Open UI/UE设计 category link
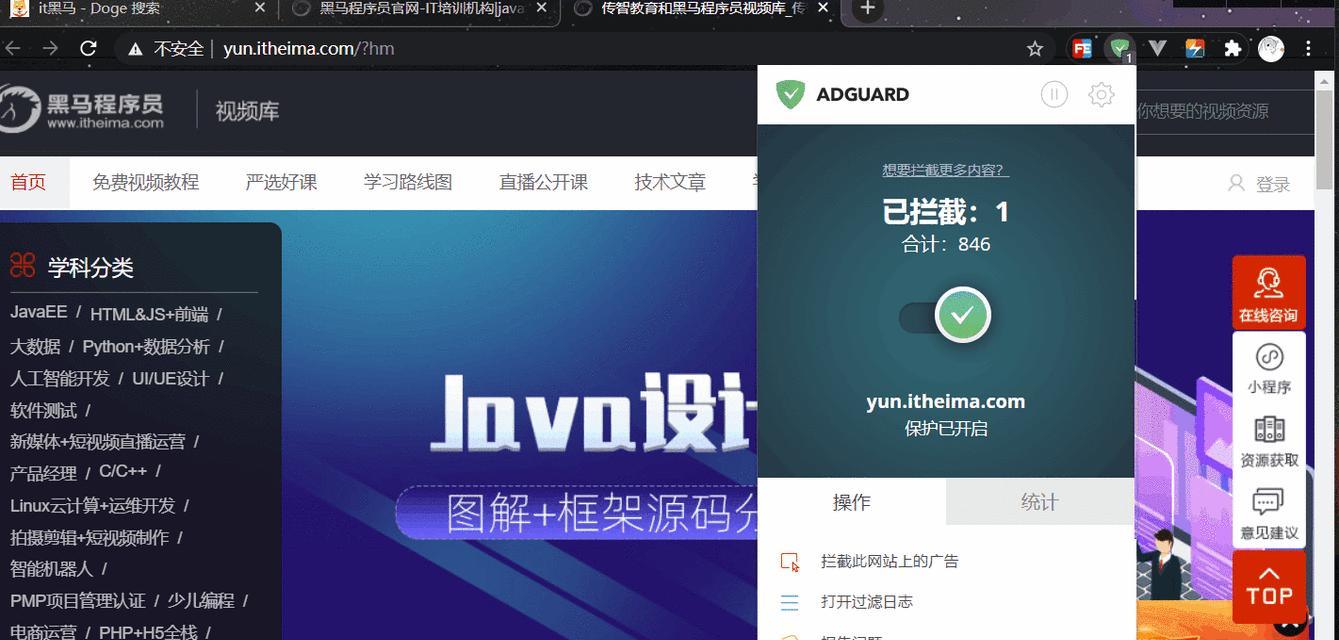 pos(171,379)
